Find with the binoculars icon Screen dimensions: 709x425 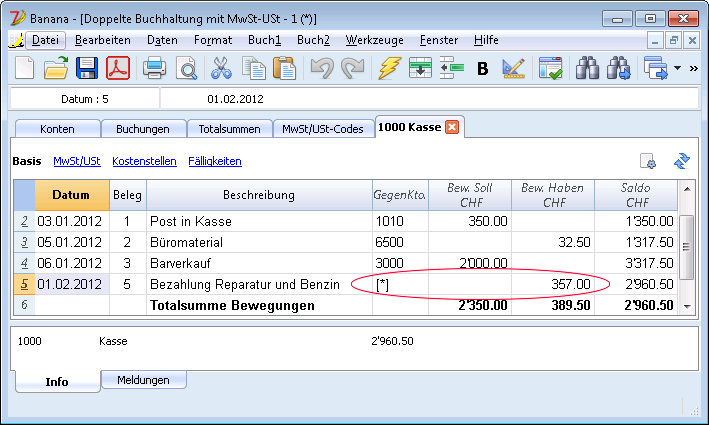(587, 68)
